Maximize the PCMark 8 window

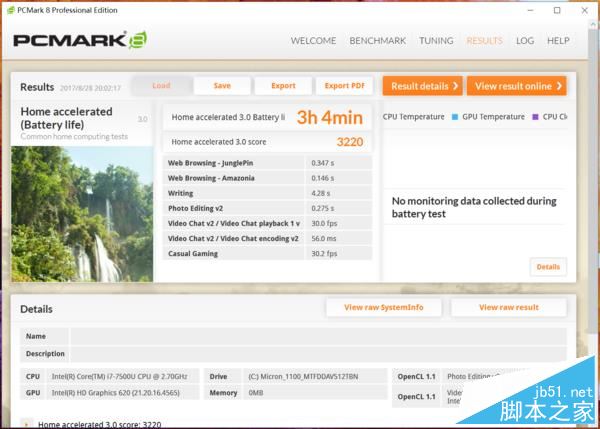(557, 11)
